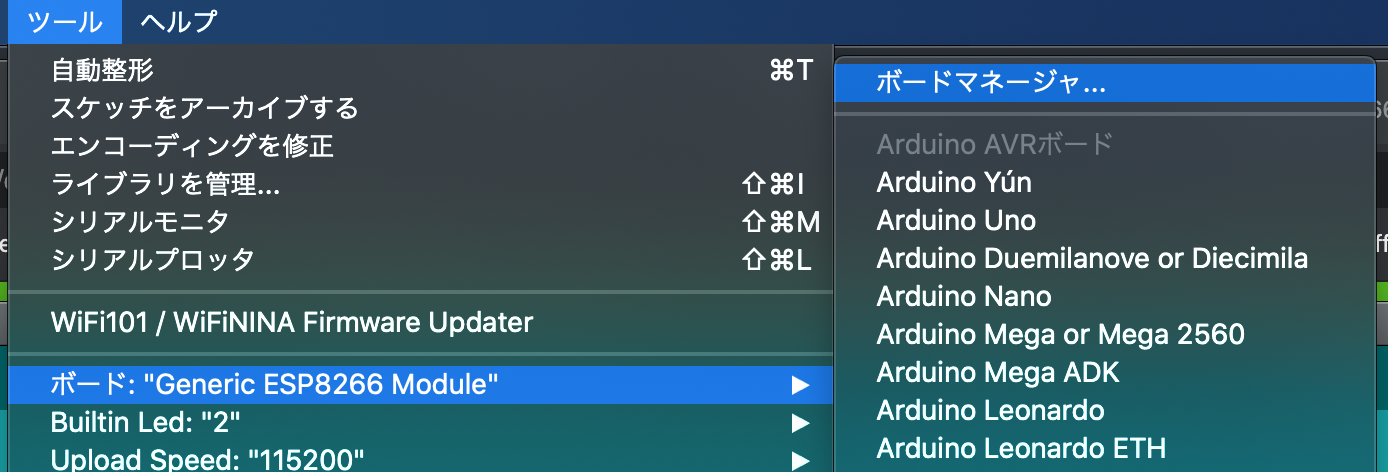Image resolution: width=1388 pixels, height=472 pixels.
Task: Select the Arduino Yún board
Action: [x=954, y=183]
